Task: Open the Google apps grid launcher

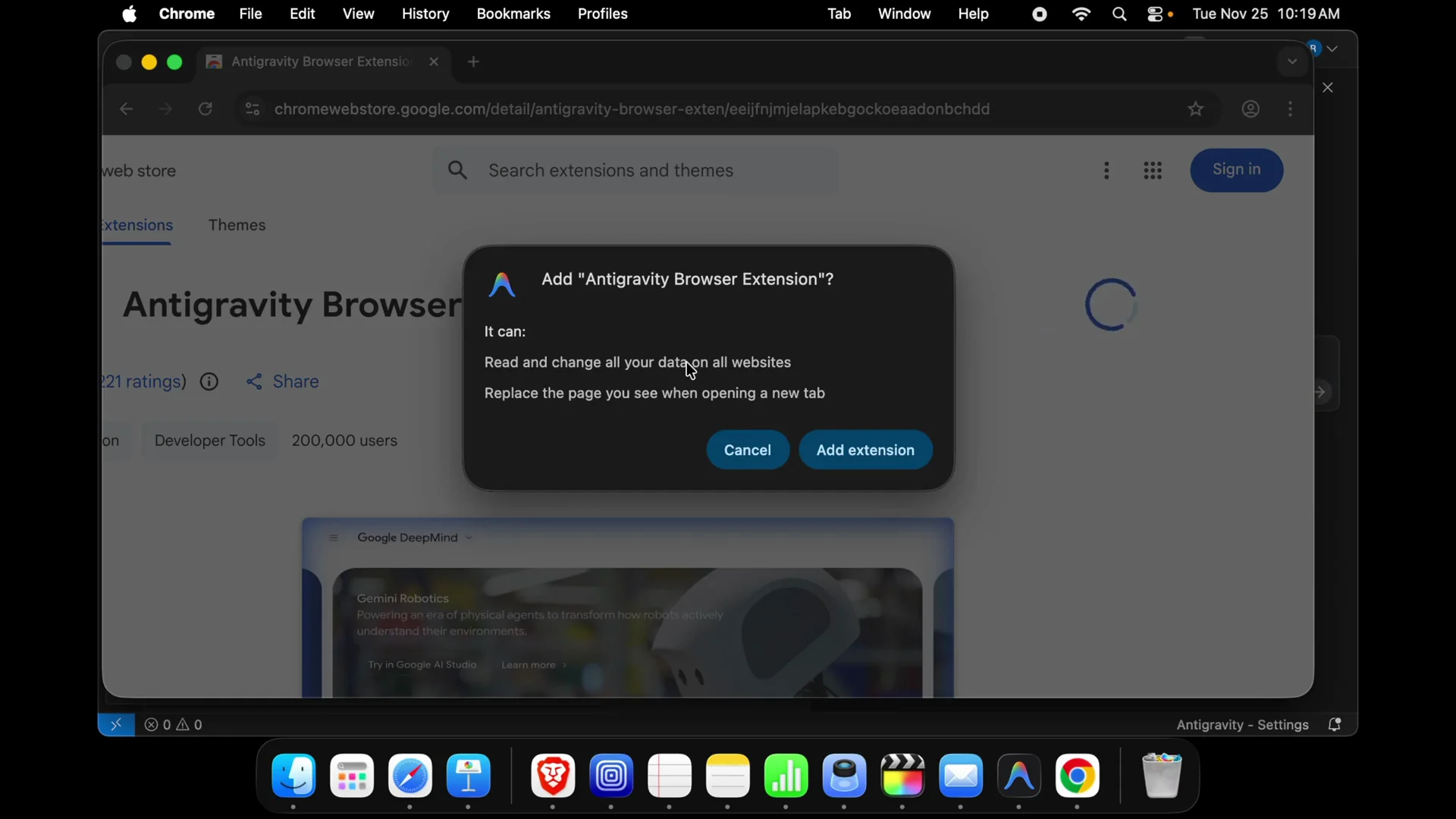Action: (x=1152, y=170)
